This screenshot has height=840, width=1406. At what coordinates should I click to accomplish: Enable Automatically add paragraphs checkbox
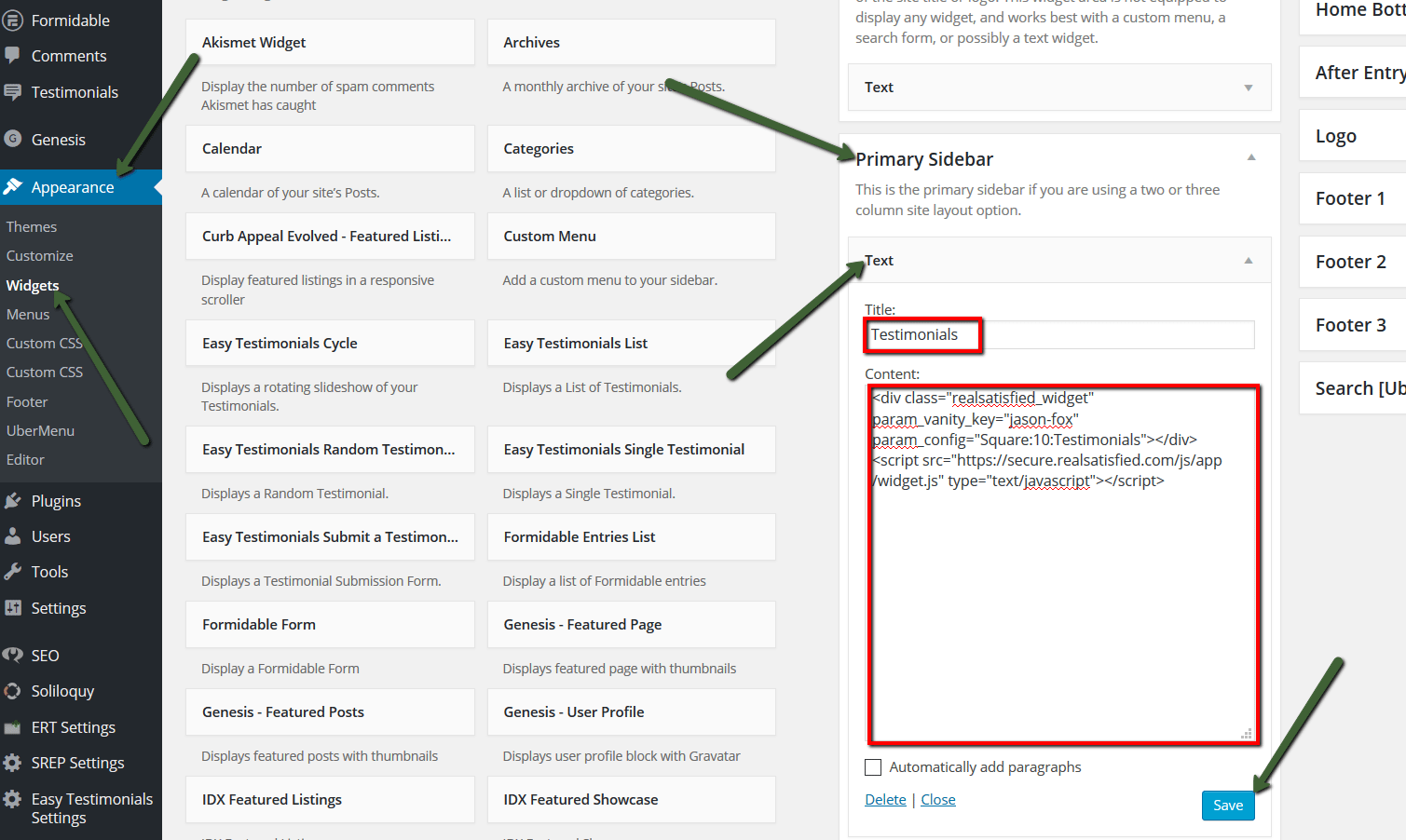pyautogui.click(x=873, y=767)
